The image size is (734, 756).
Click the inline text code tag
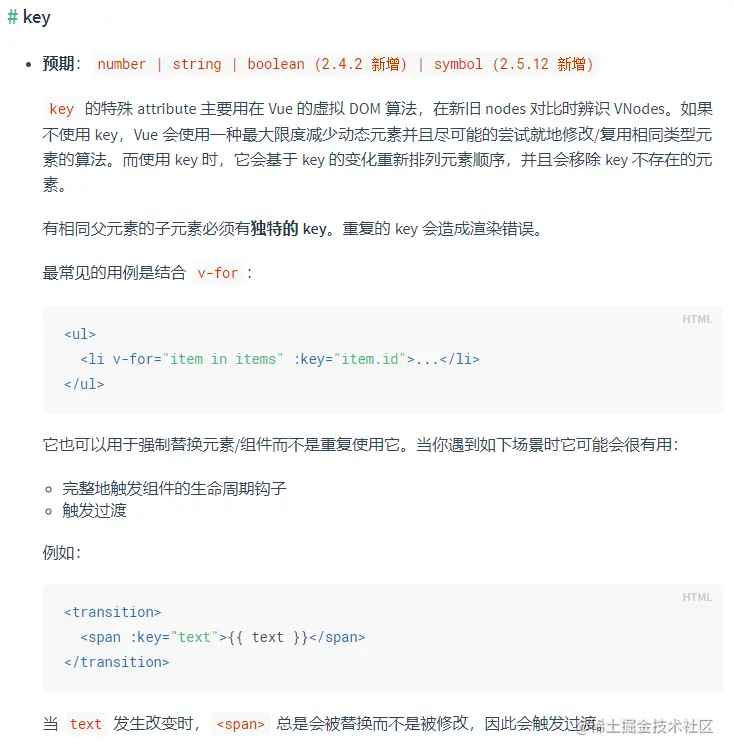[x=86, y=724]
